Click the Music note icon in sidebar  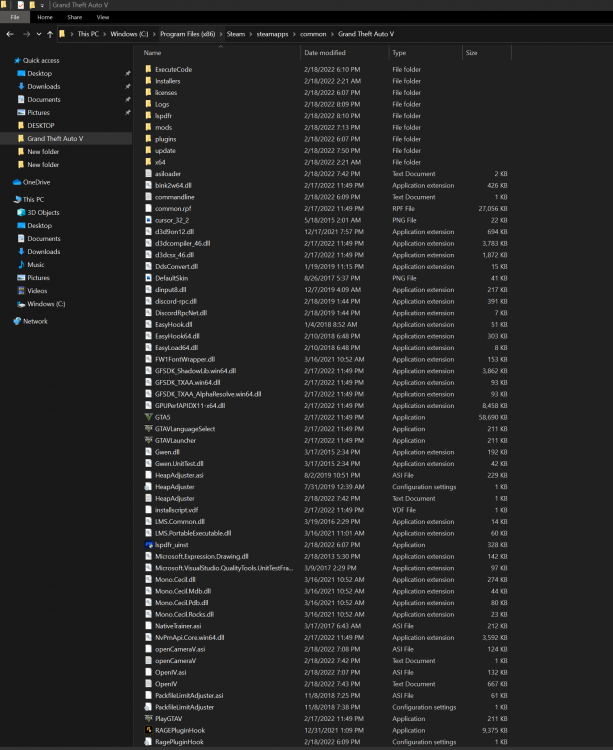coord(21,265)
